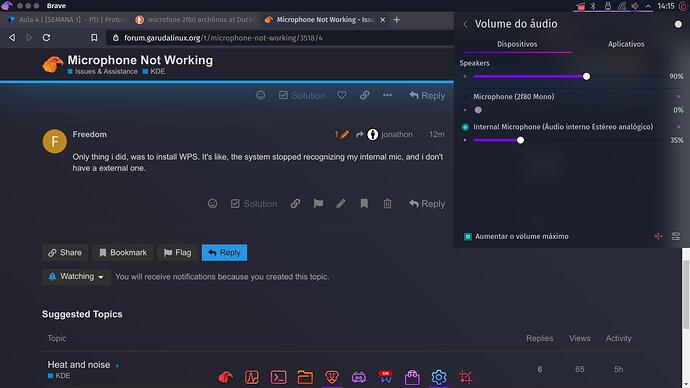The height and width of the screenshot is (388, 690).
Task: Switch to the Aula 4 browser tab
Action: point(67,20)
